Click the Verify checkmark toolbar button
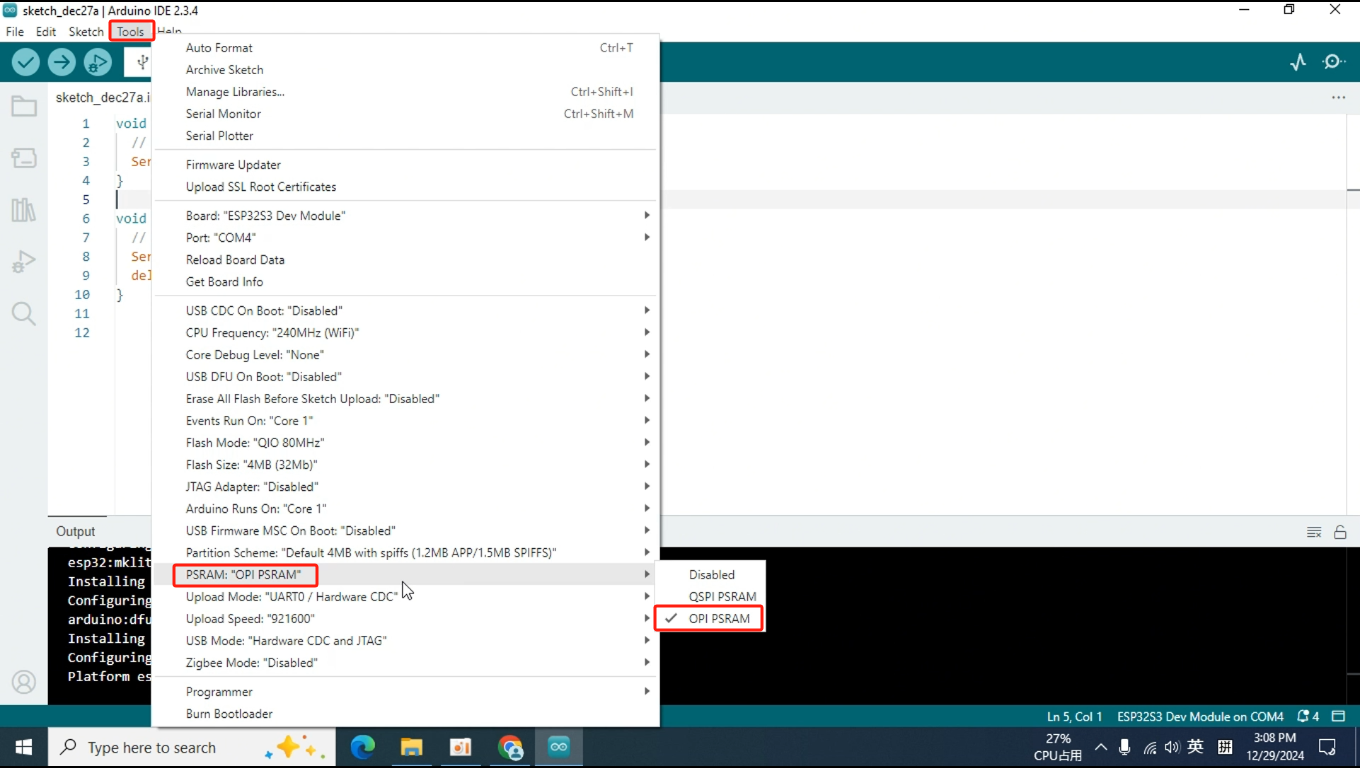 click(x=26, y=62)
